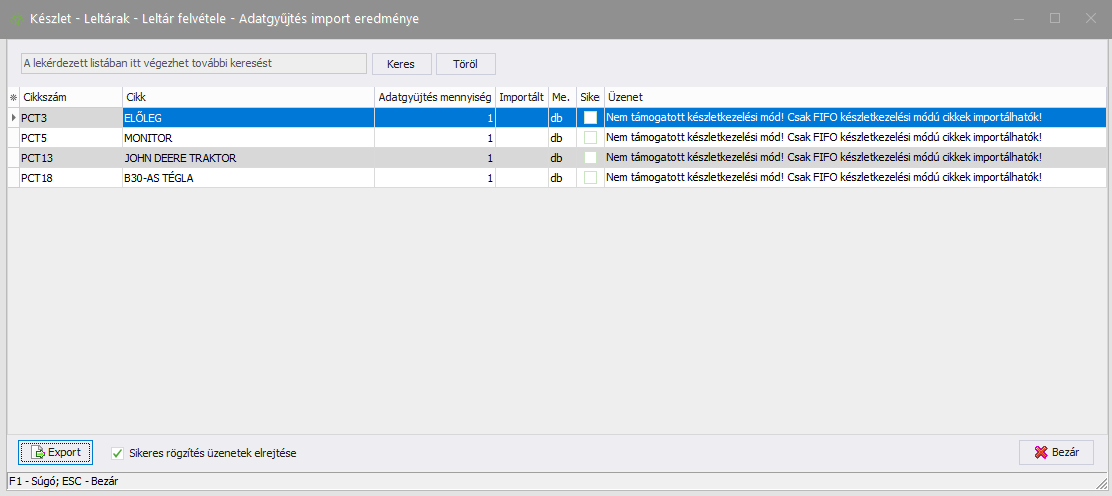Click the row indicator arrow for PCT3
Image resolution: width=1112 pixels, height=496 pixels.
point(13,118)
